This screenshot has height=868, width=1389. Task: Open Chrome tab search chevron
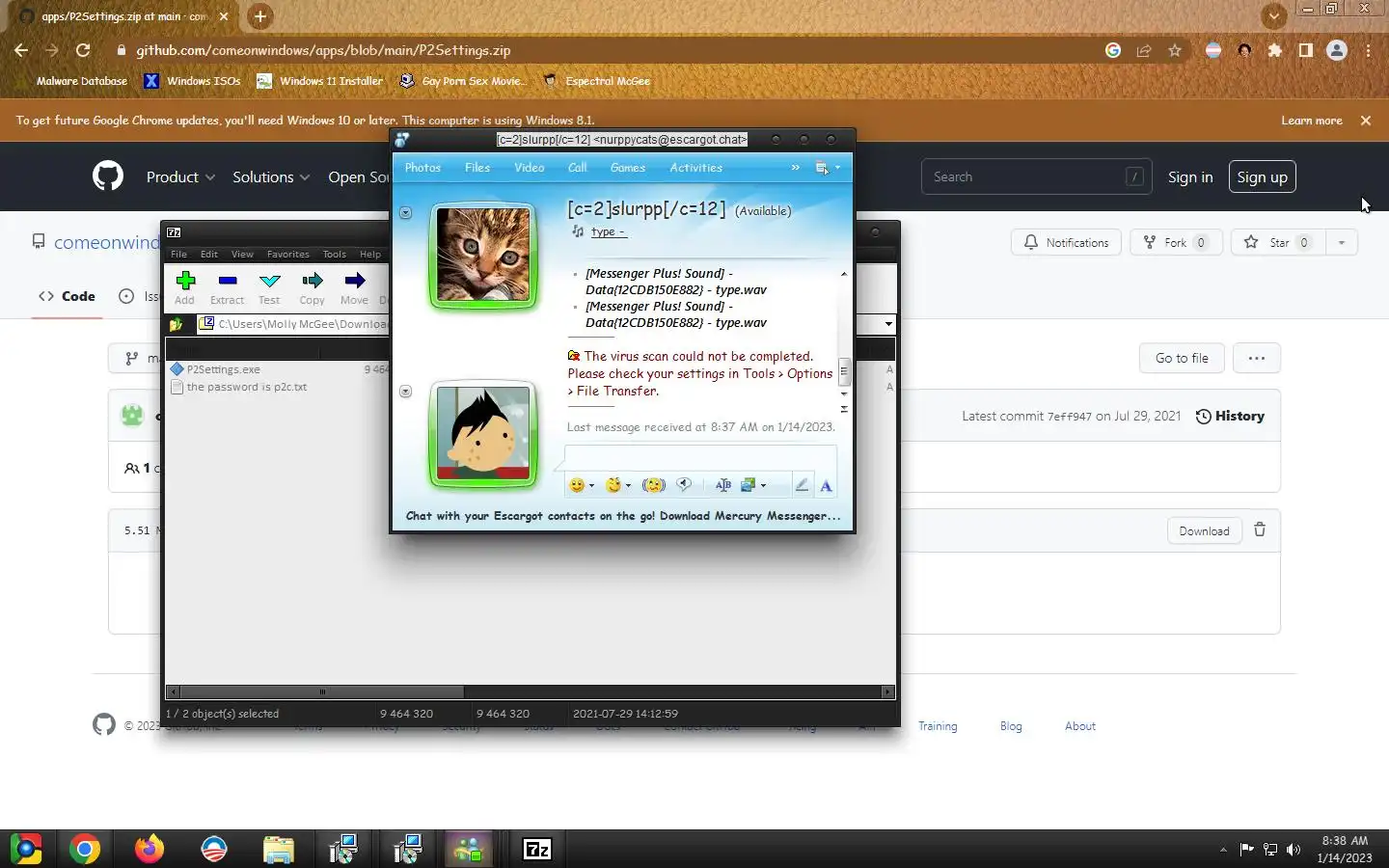1274,16
